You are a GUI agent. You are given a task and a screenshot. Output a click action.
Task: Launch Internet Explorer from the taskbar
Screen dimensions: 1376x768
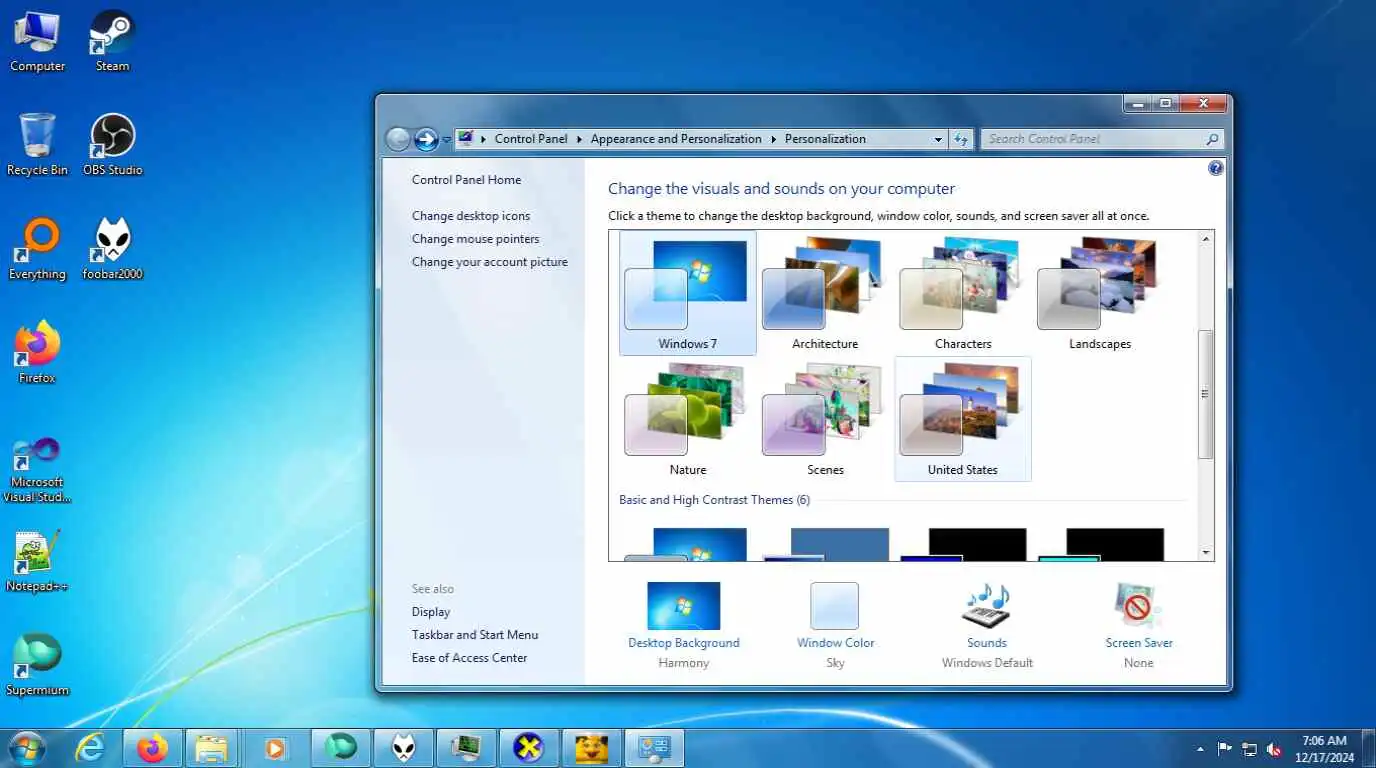click(91, 748)
